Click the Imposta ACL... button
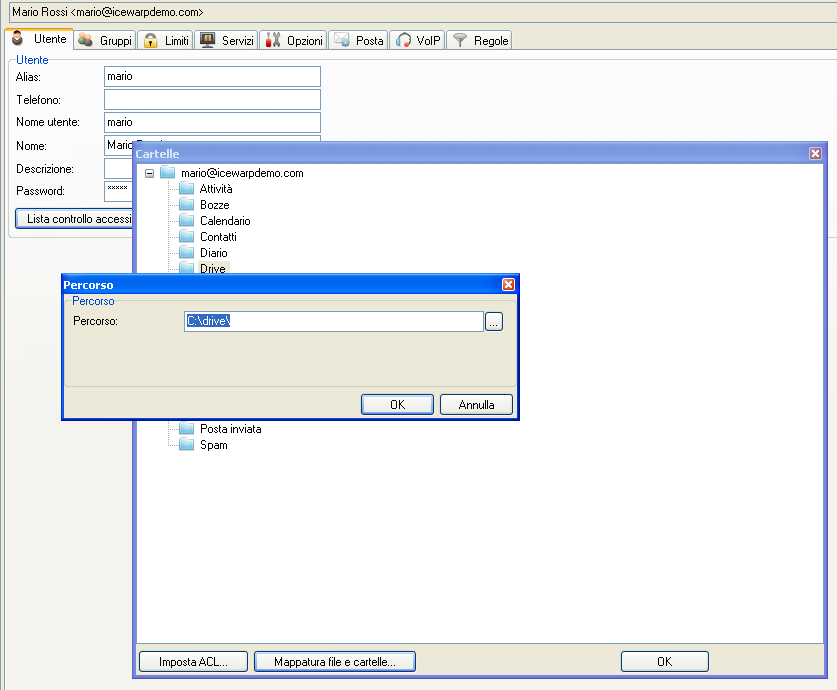 point(193,662)
